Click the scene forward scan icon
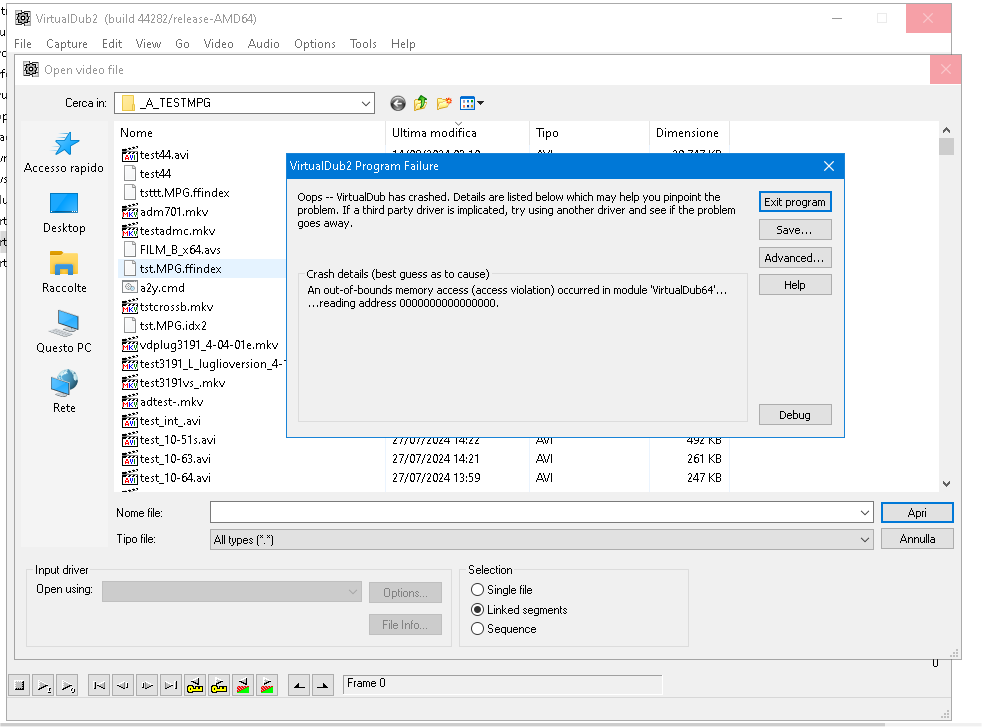The height and width of the screenshot is (727, 982). click(x=267, y=686)
